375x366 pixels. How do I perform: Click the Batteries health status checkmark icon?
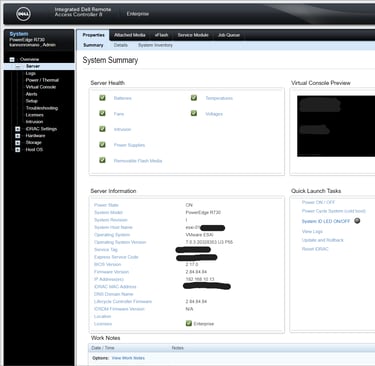(102, 98)
